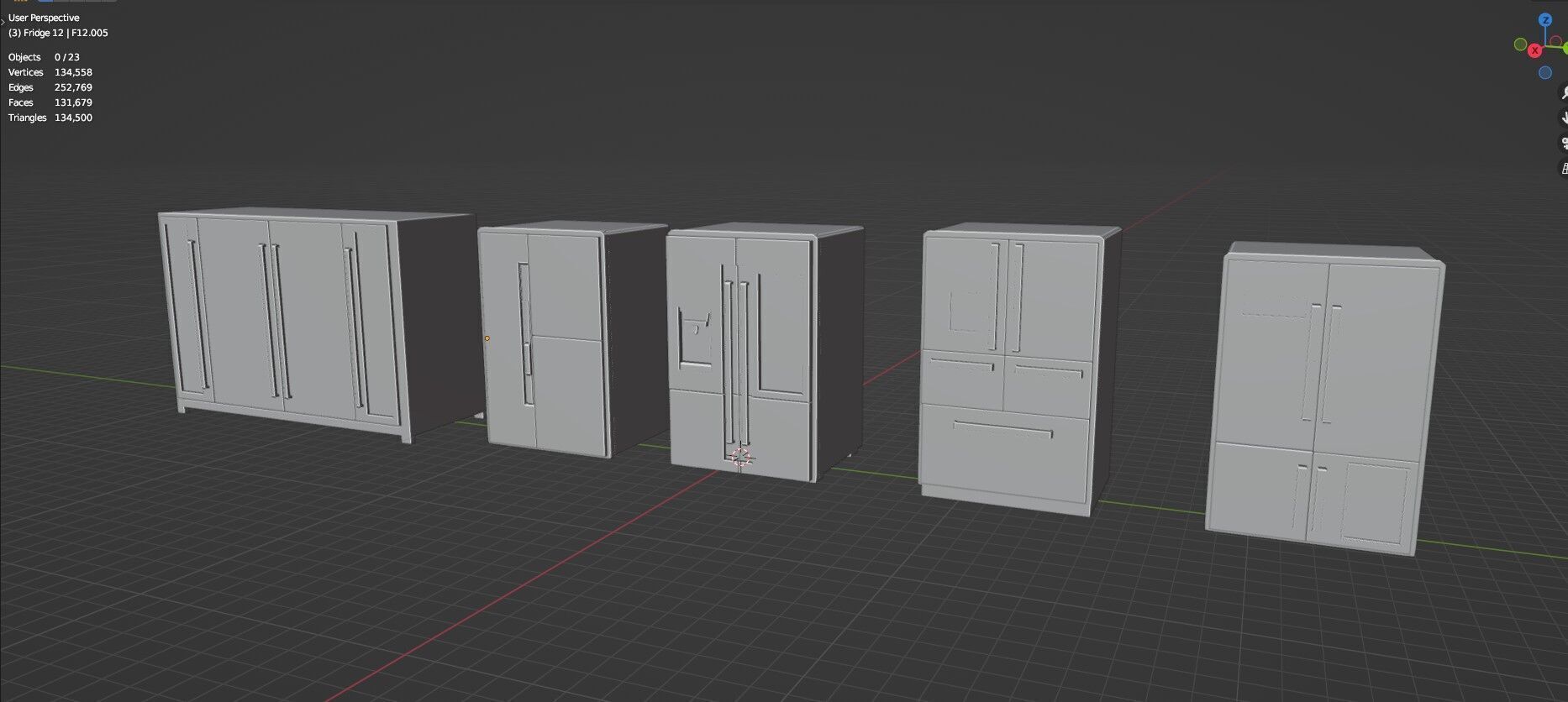
Task: Click the blue Z axis on the navigation gizmo
Action: coord(1545,19)
